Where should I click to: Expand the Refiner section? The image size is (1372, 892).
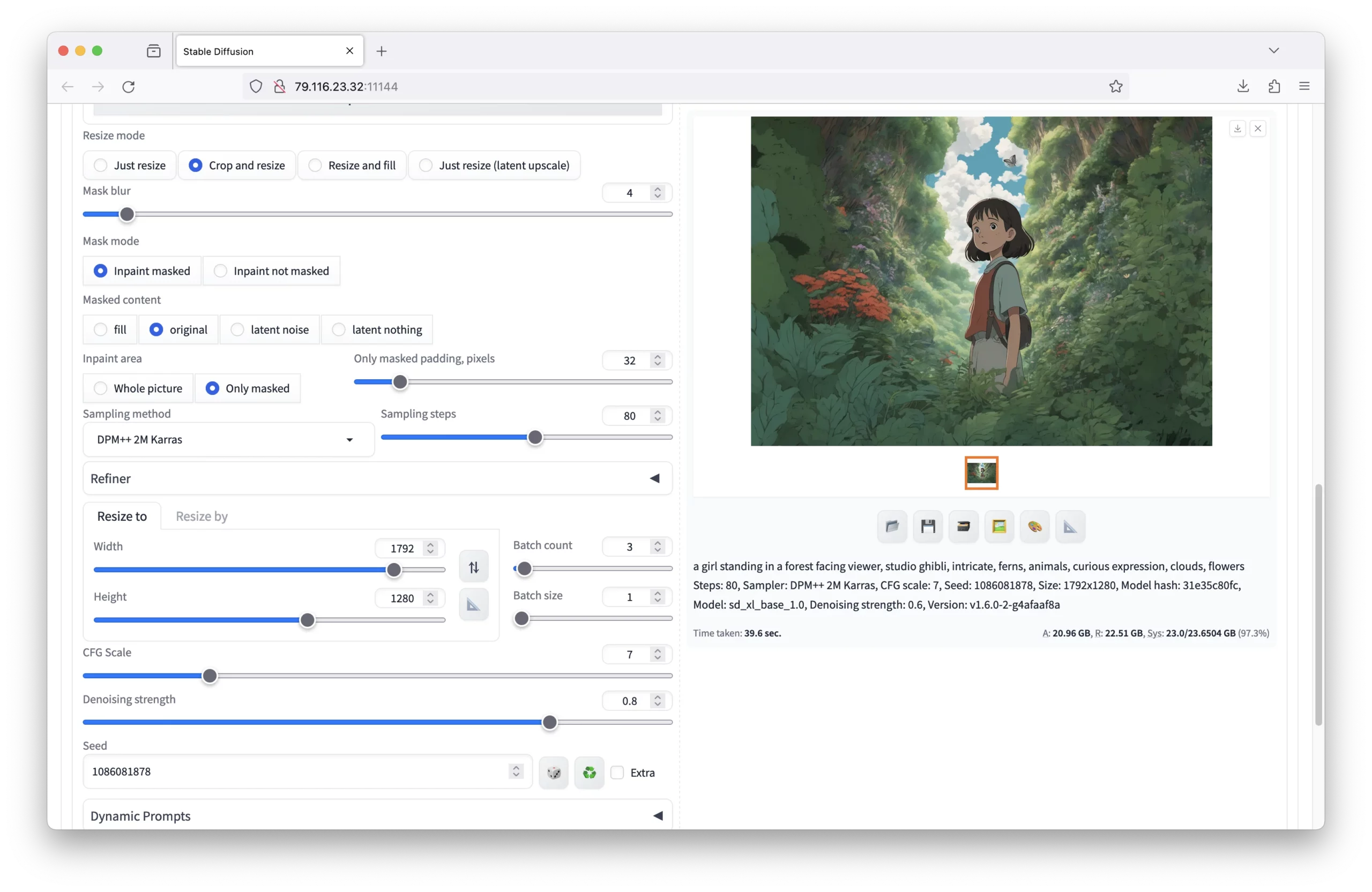pyautogui.click(x=378, y=478)
